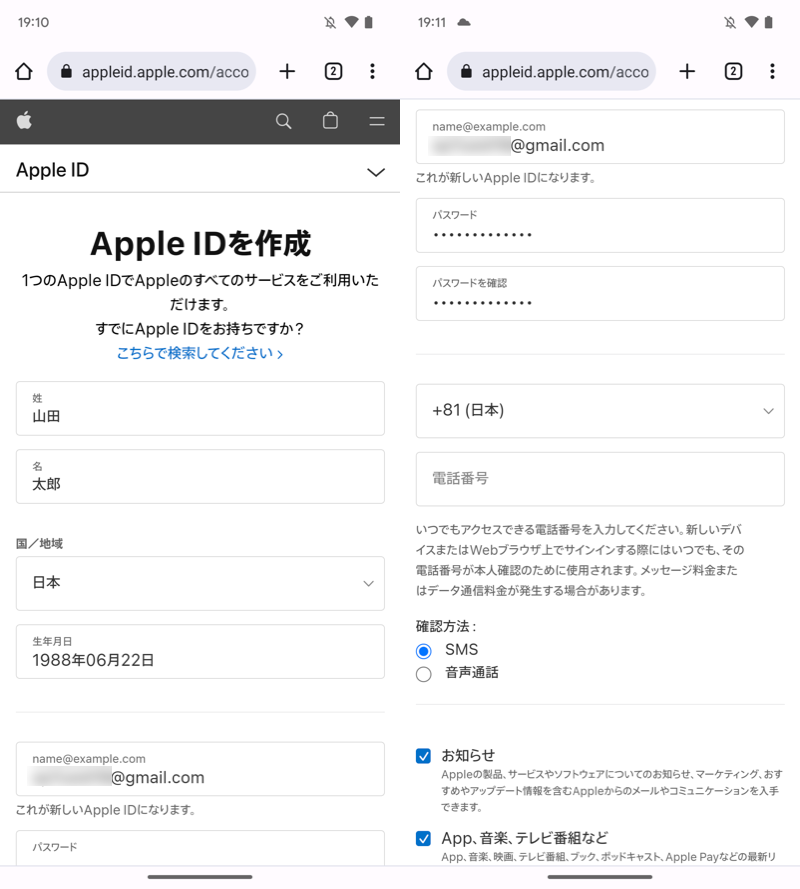Click the こちらで検索してください link

coord(199,353)
